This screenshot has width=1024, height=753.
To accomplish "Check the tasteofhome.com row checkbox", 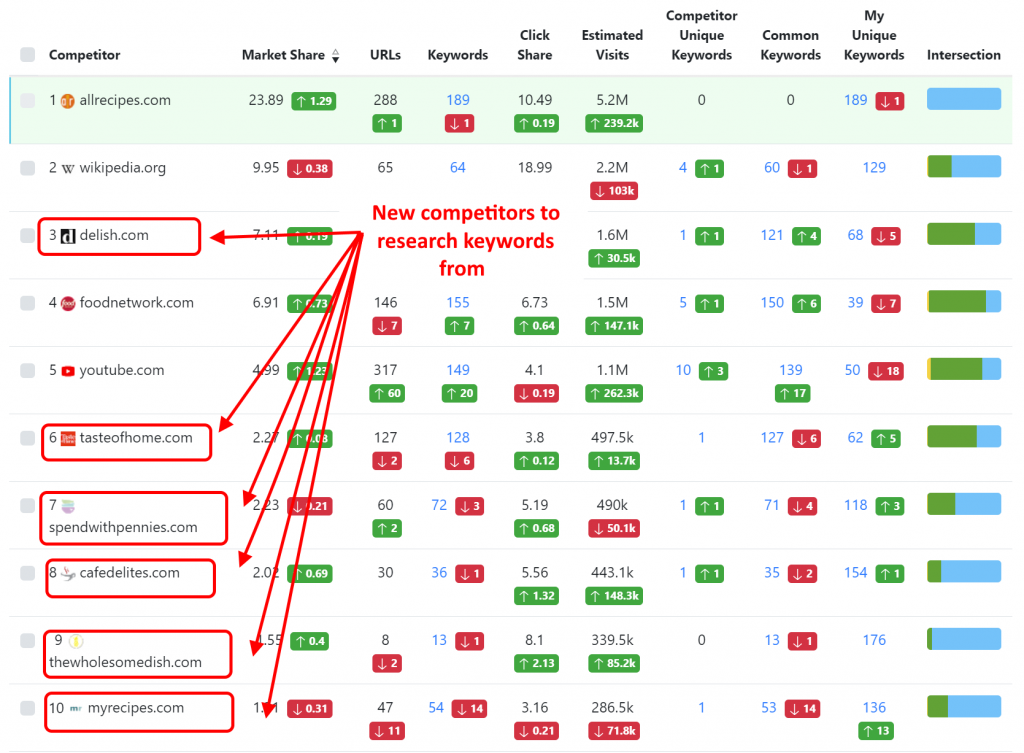I will [x=27, y=438].
